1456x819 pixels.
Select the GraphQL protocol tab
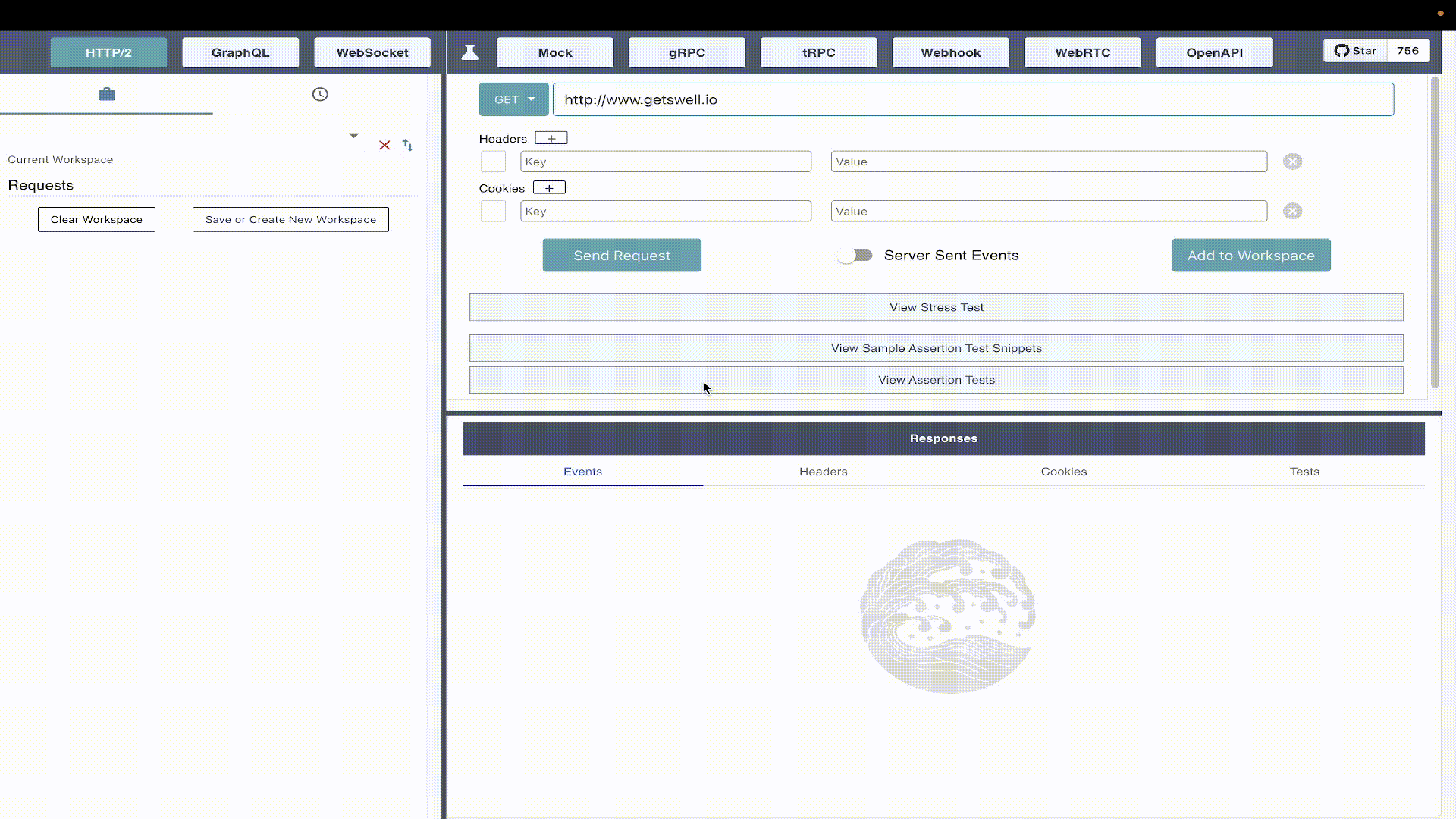(240, 52)
